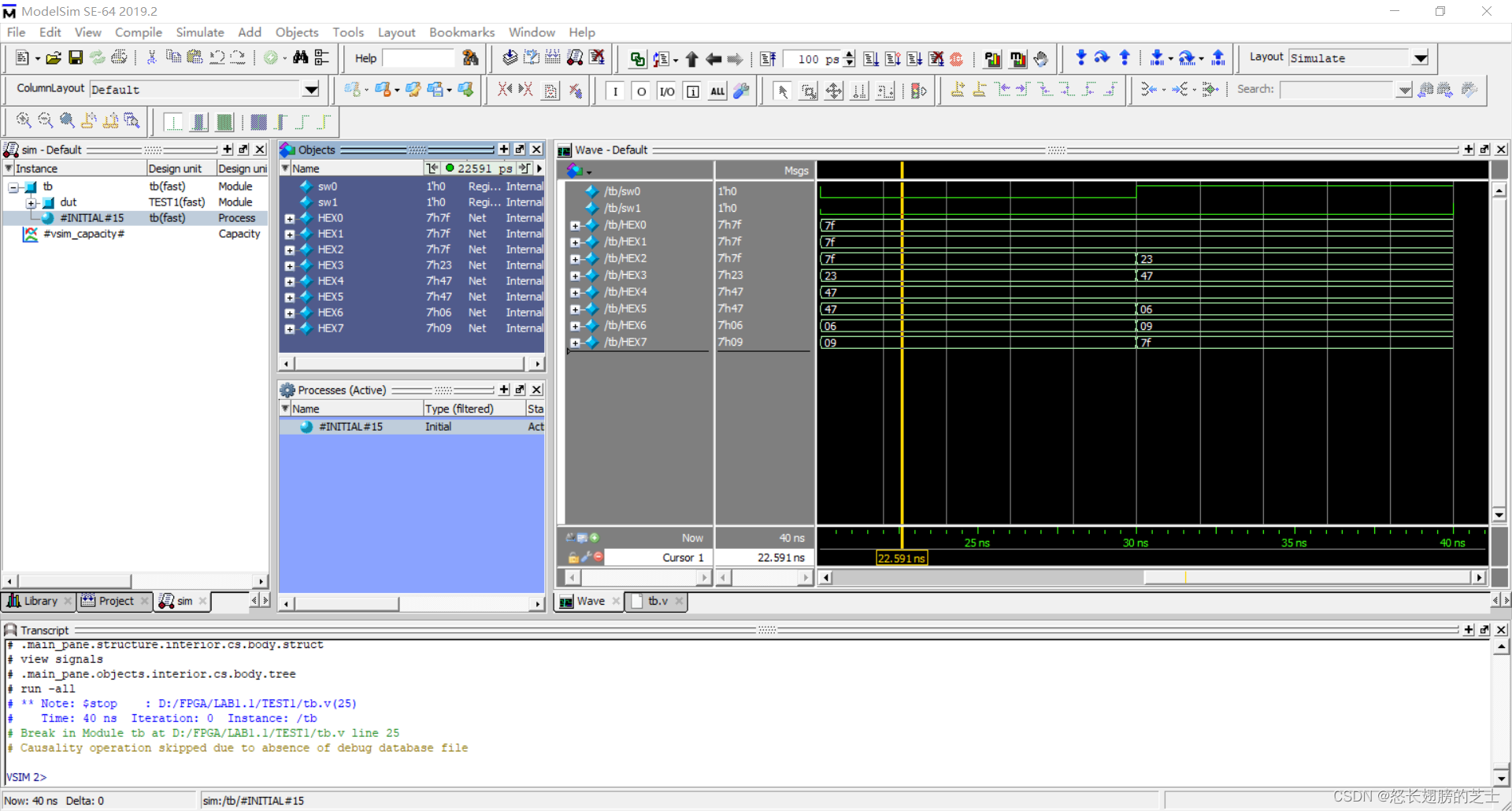The width and height of the screenshot is (1512, 811).
Task: Click the Find binoculars icon
Action: (x=300, y=57)
